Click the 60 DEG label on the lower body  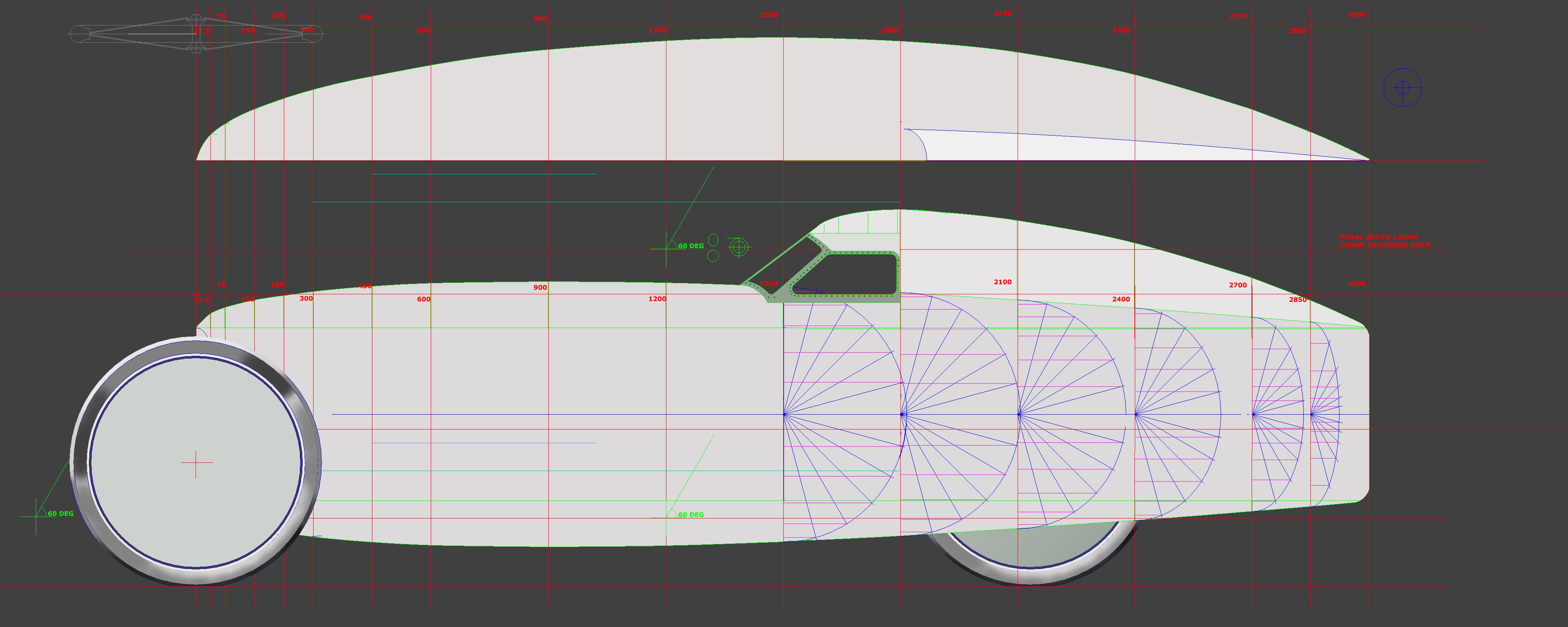pos(691,515)
